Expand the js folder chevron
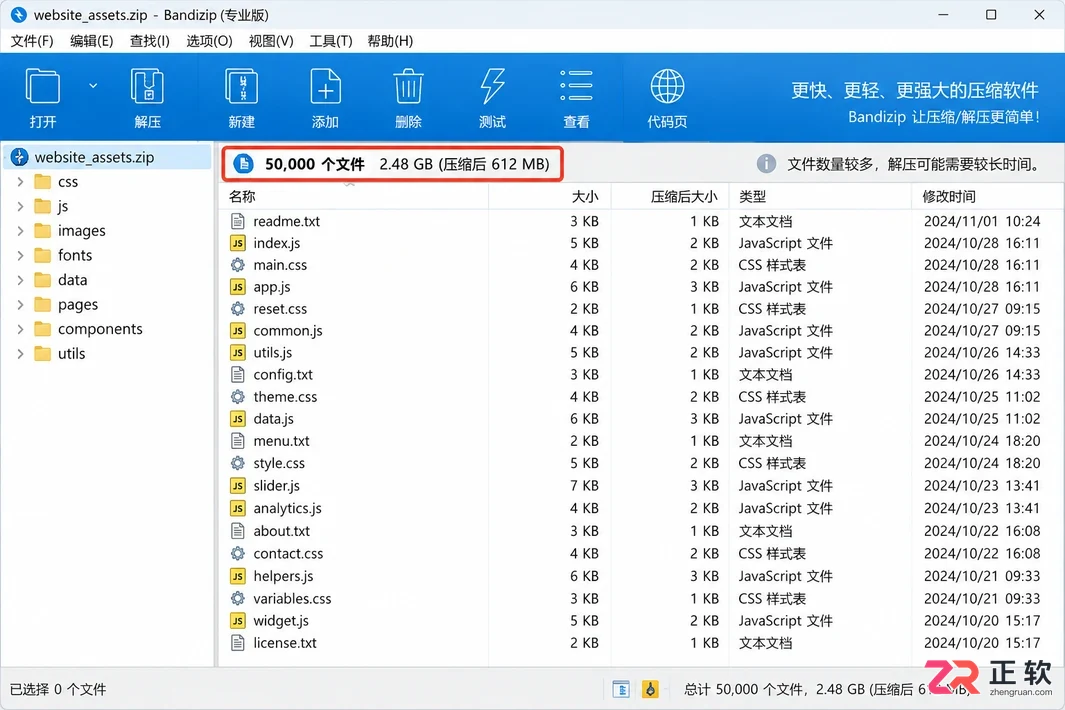This screenshot has height=710, width=1065. click(x=20, y=206)
